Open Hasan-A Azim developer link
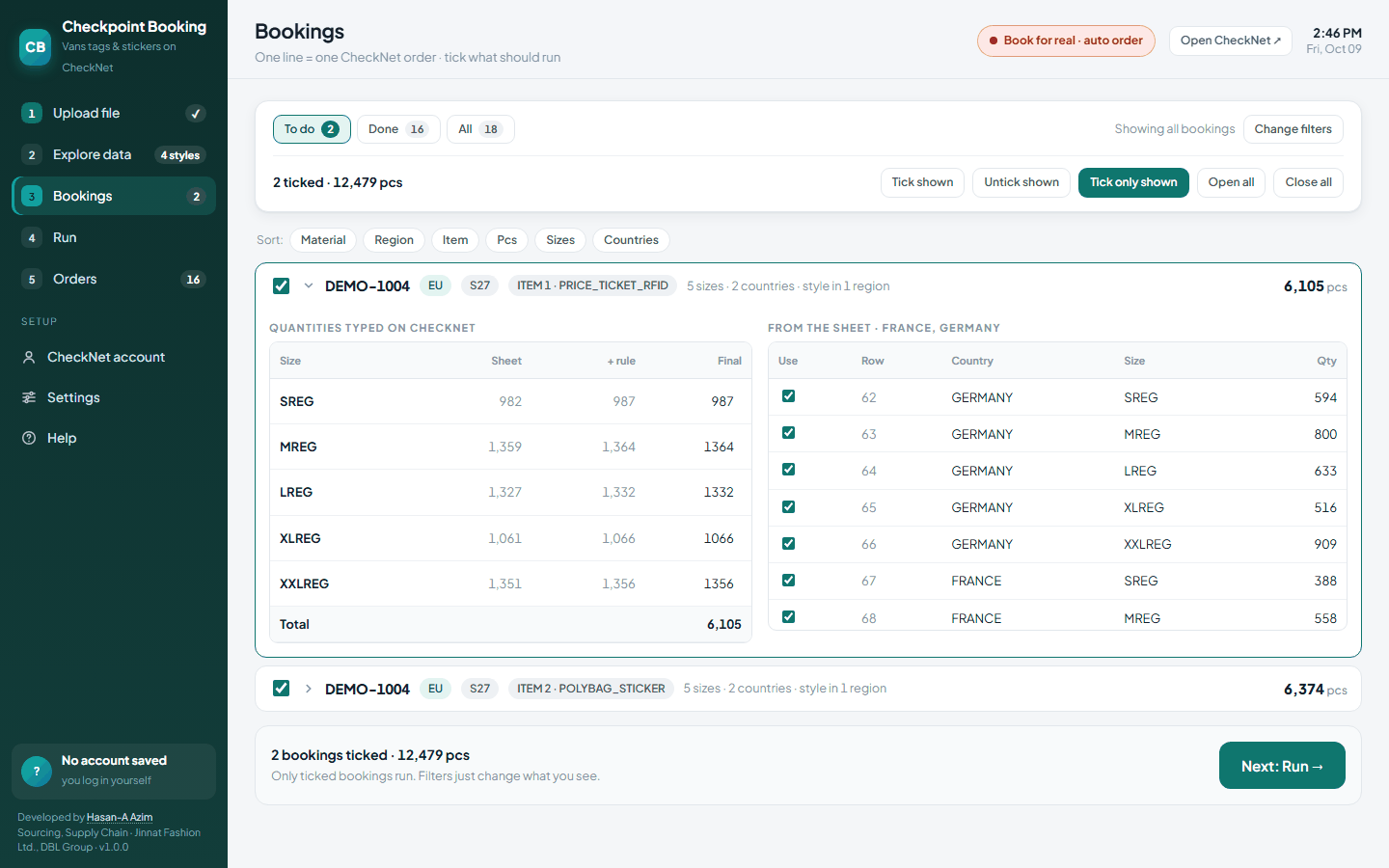The width and height of the screenshot is (1389, 868). pyautogui.click(x=120, y=818)
